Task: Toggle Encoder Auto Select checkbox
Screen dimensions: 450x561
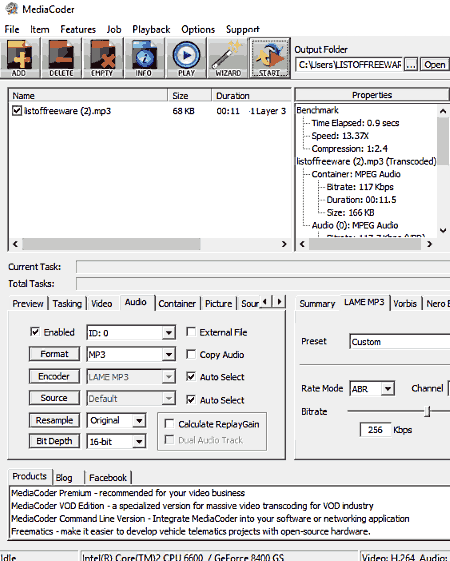Action: pos(191,376)
